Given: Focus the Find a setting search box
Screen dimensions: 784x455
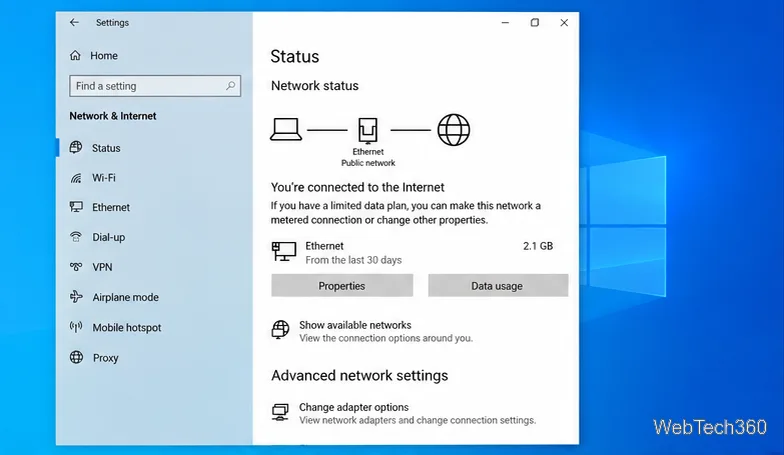Looking at the screenshot, I should coord(155,86).
